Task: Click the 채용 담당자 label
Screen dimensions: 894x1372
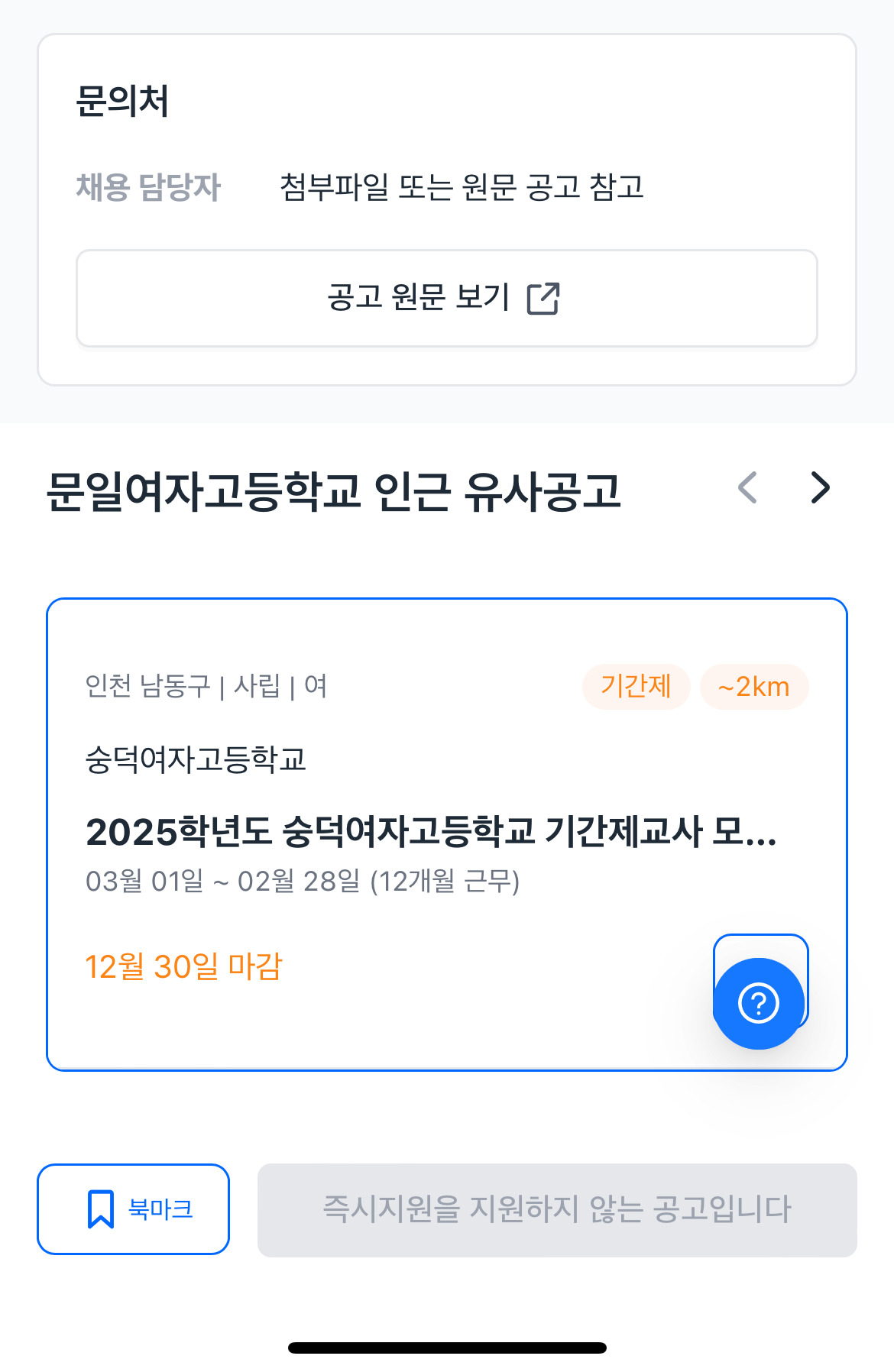Action: click(148, 187)
